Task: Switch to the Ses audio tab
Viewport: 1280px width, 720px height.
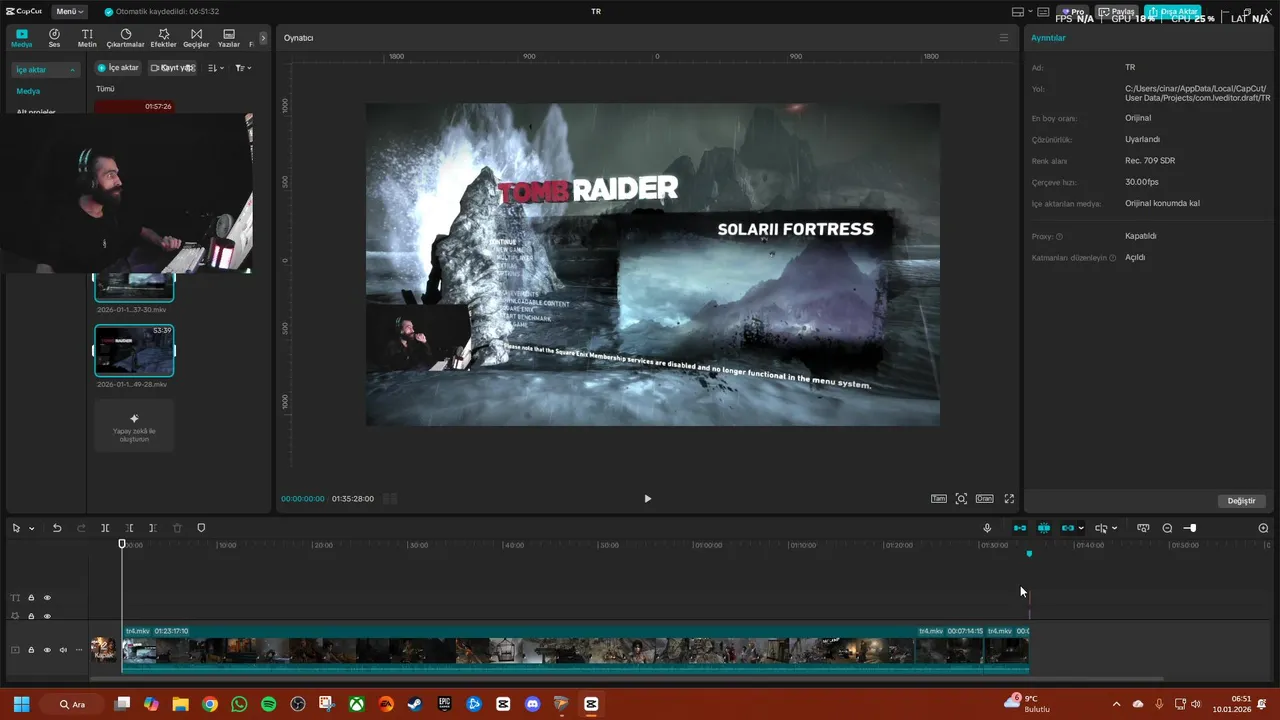Action: pyautogui.click(x=54, y=38)
